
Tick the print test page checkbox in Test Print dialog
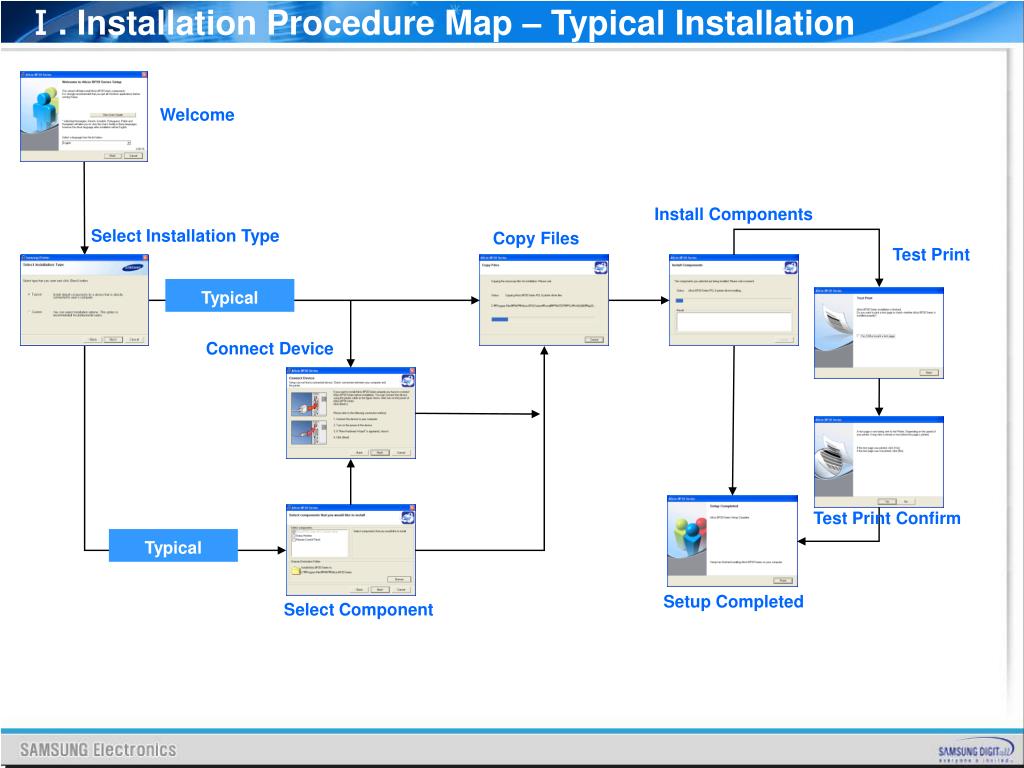858,336
